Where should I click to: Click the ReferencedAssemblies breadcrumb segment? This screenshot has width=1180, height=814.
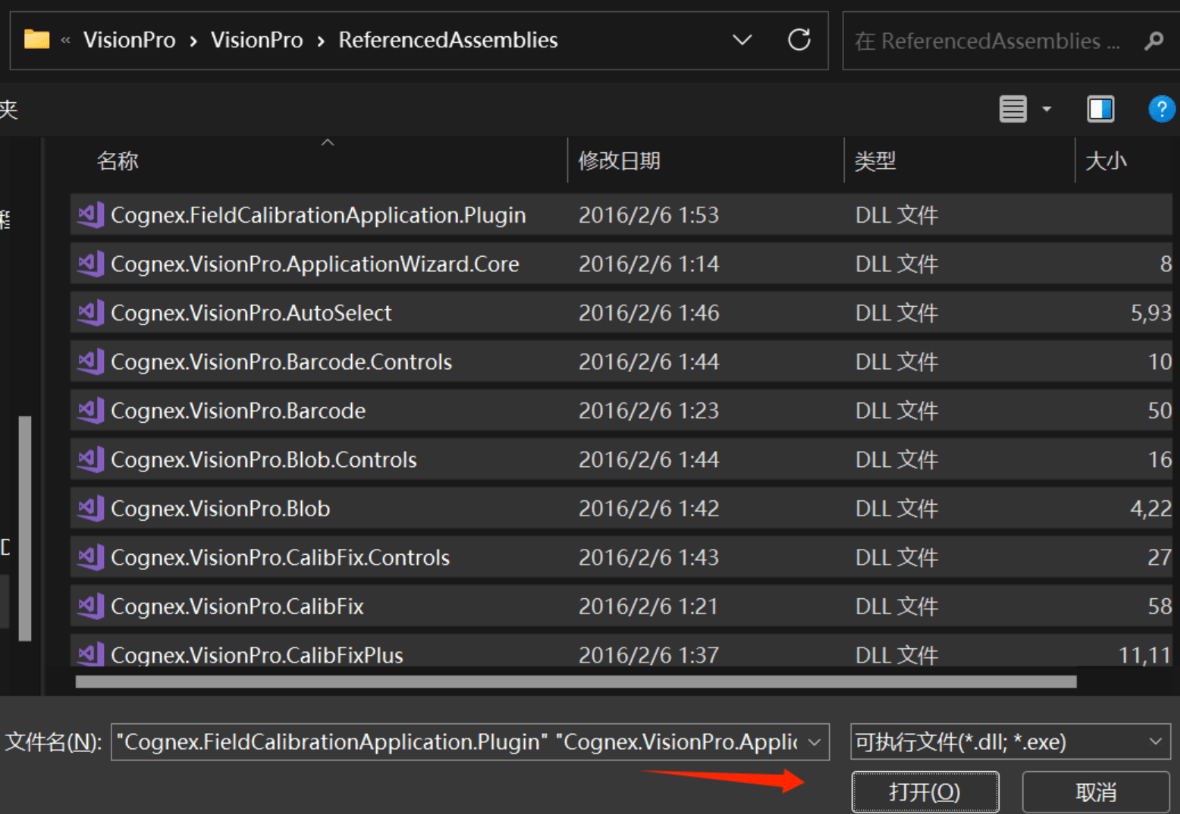coord(448,40)
